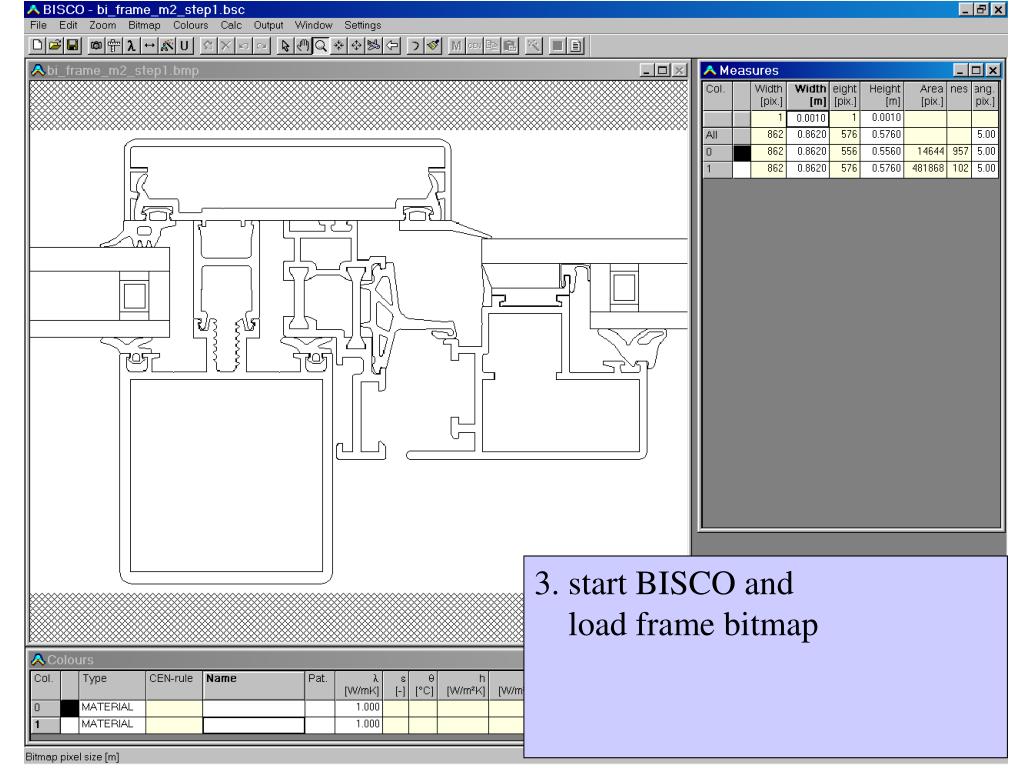Minimize the bi_frame_m2_step1.bmp window

coord(647,70)
